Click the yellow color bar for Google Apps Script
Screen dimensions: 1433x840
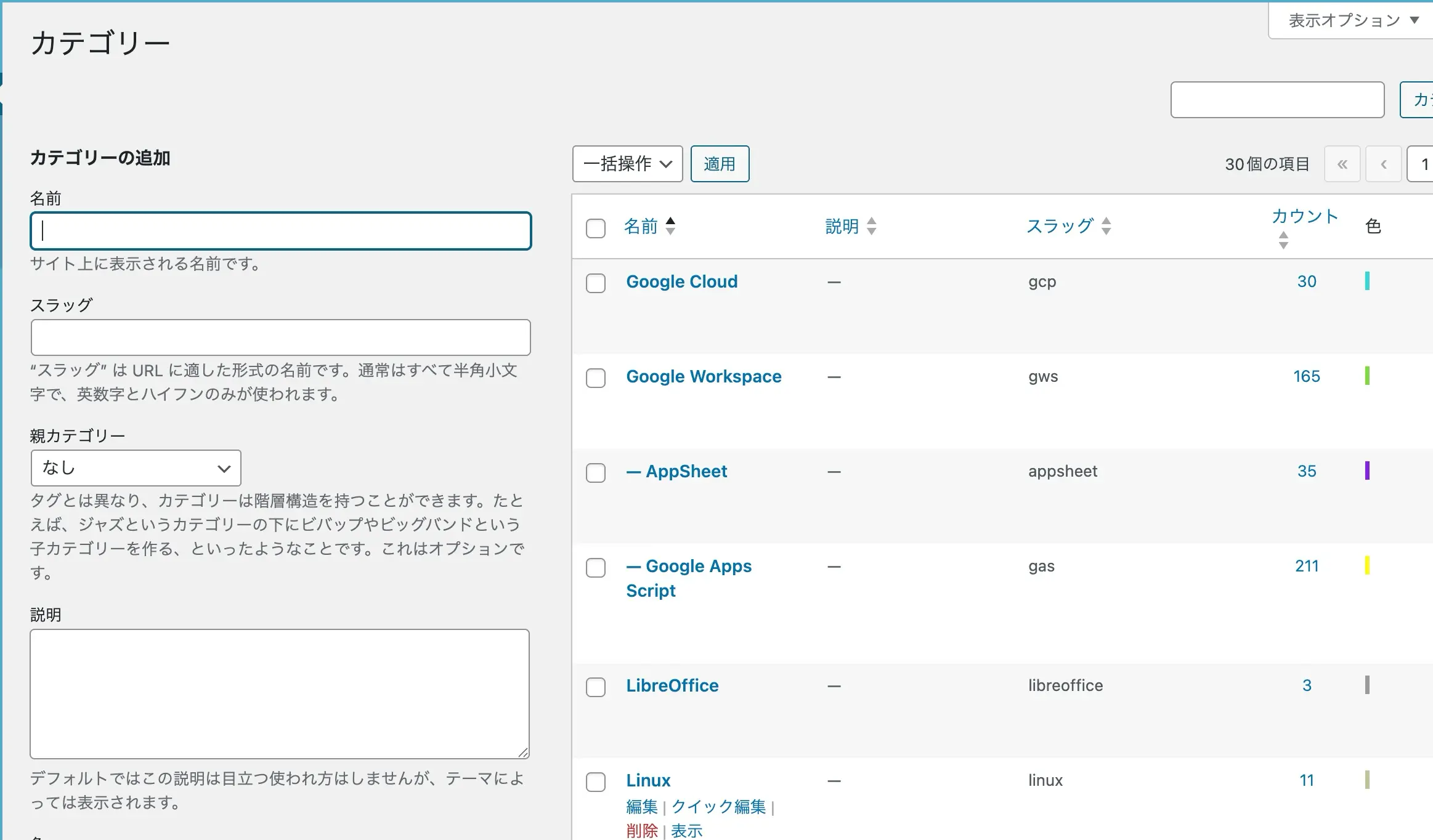1367,565
